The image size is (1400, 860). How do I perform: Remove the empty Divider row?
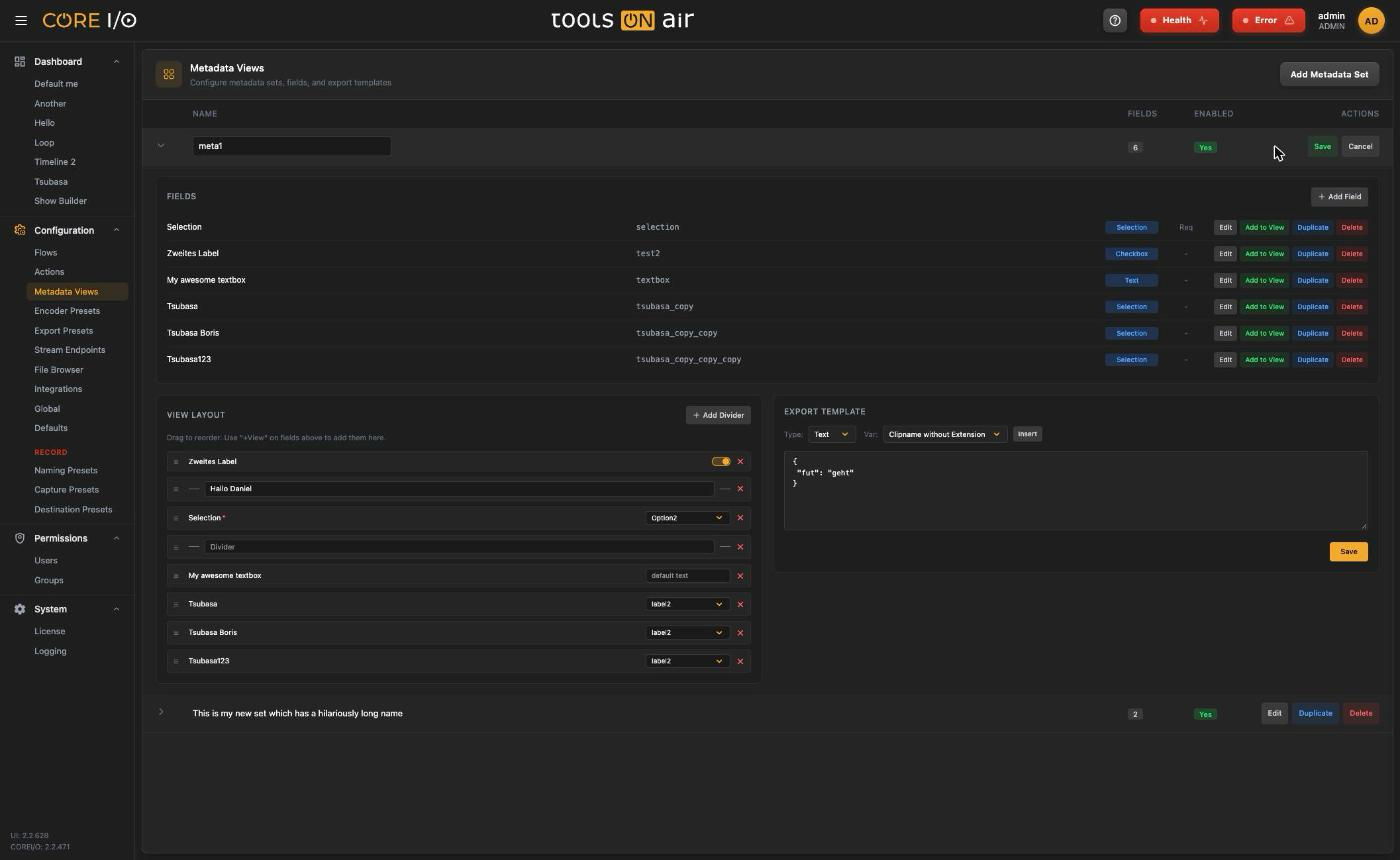click(740, 547)
